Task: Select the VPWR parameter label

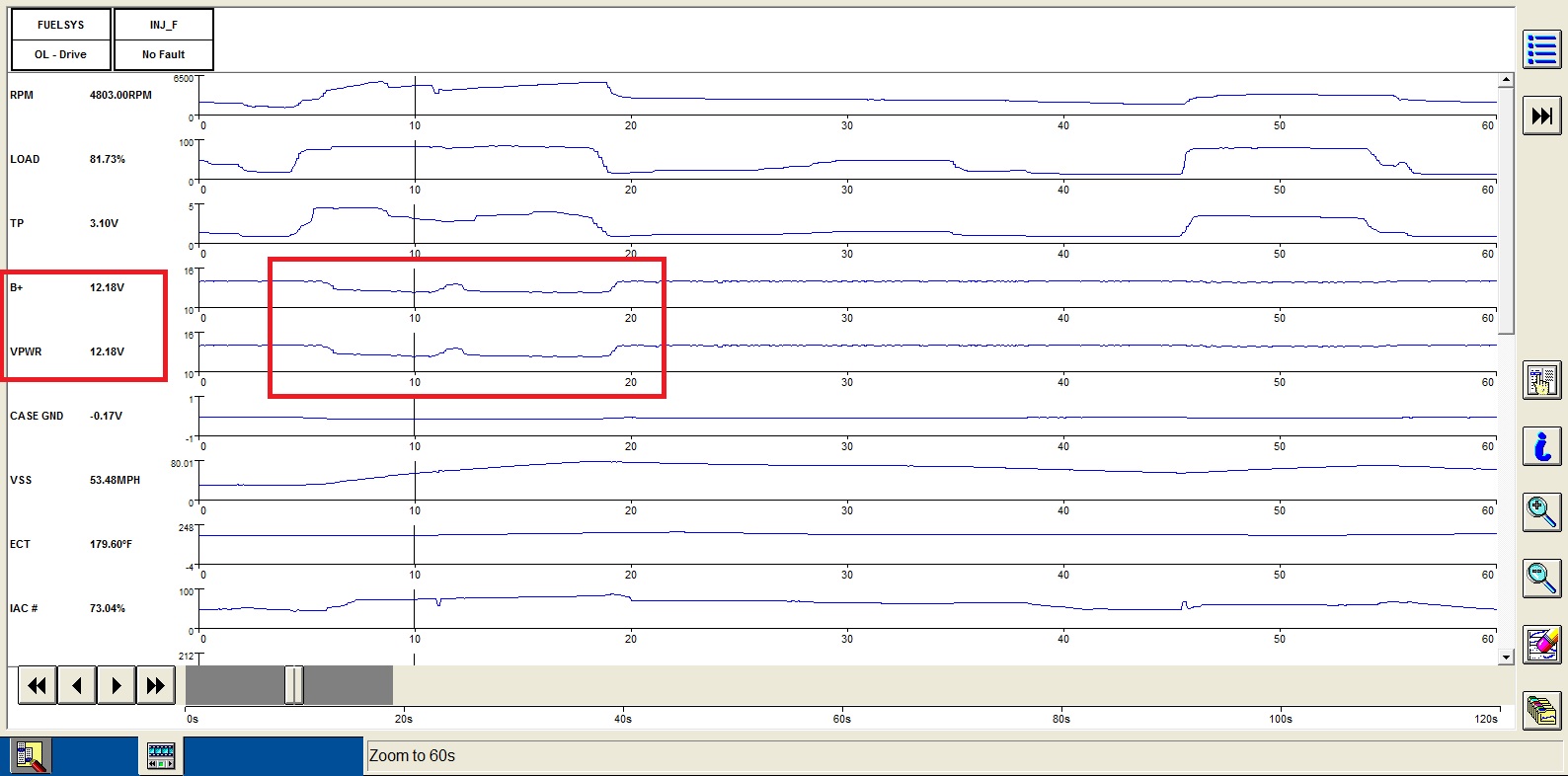Action: click(x=26, y=351)
